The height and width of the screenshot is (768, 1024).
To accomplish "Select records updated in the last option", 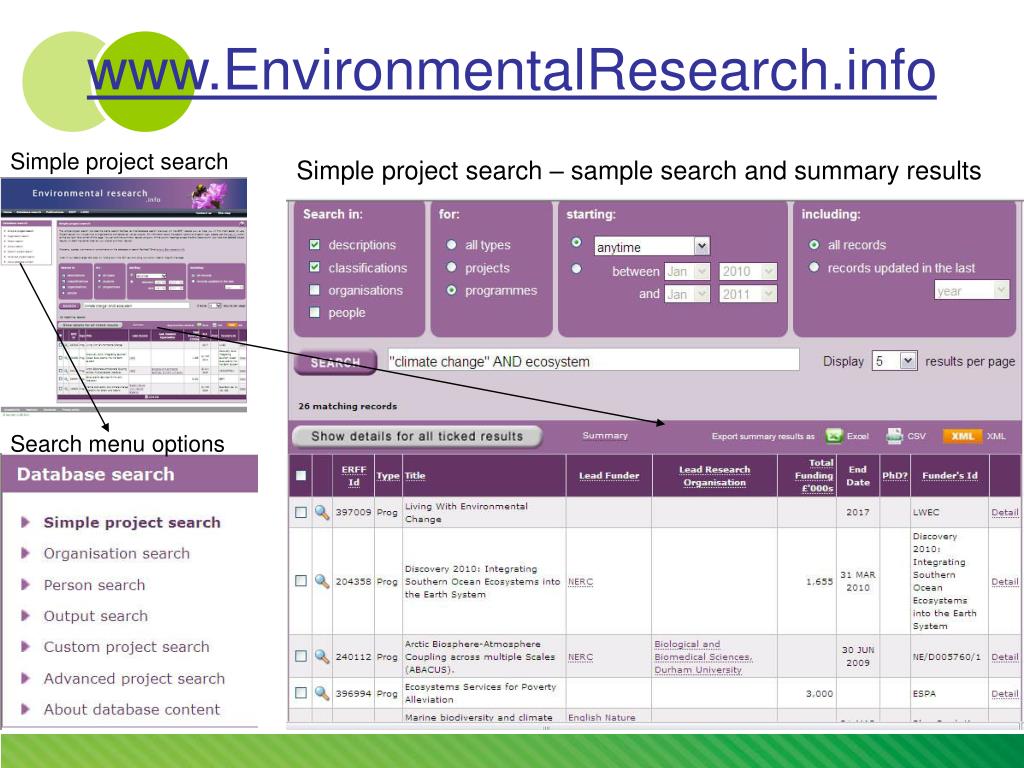I will click(x=814, y=267).
